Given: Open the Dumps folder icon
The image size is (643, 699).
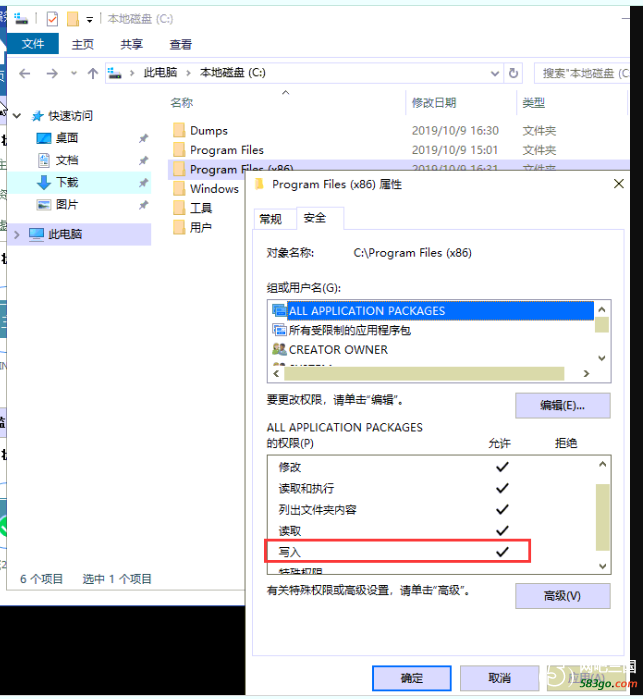Looking at the screenshot, I should 180,131.
